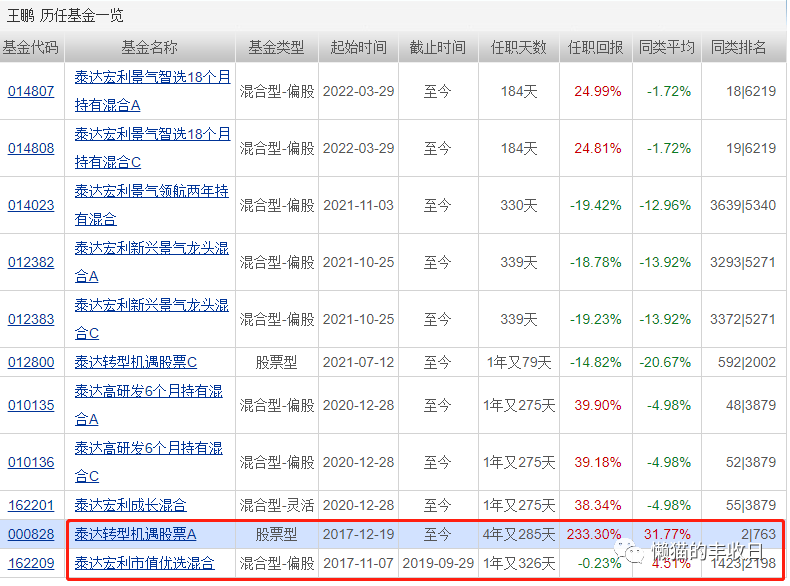Open 泰达宏利景气智选18个月持有混合A fund link

point(152,91)
